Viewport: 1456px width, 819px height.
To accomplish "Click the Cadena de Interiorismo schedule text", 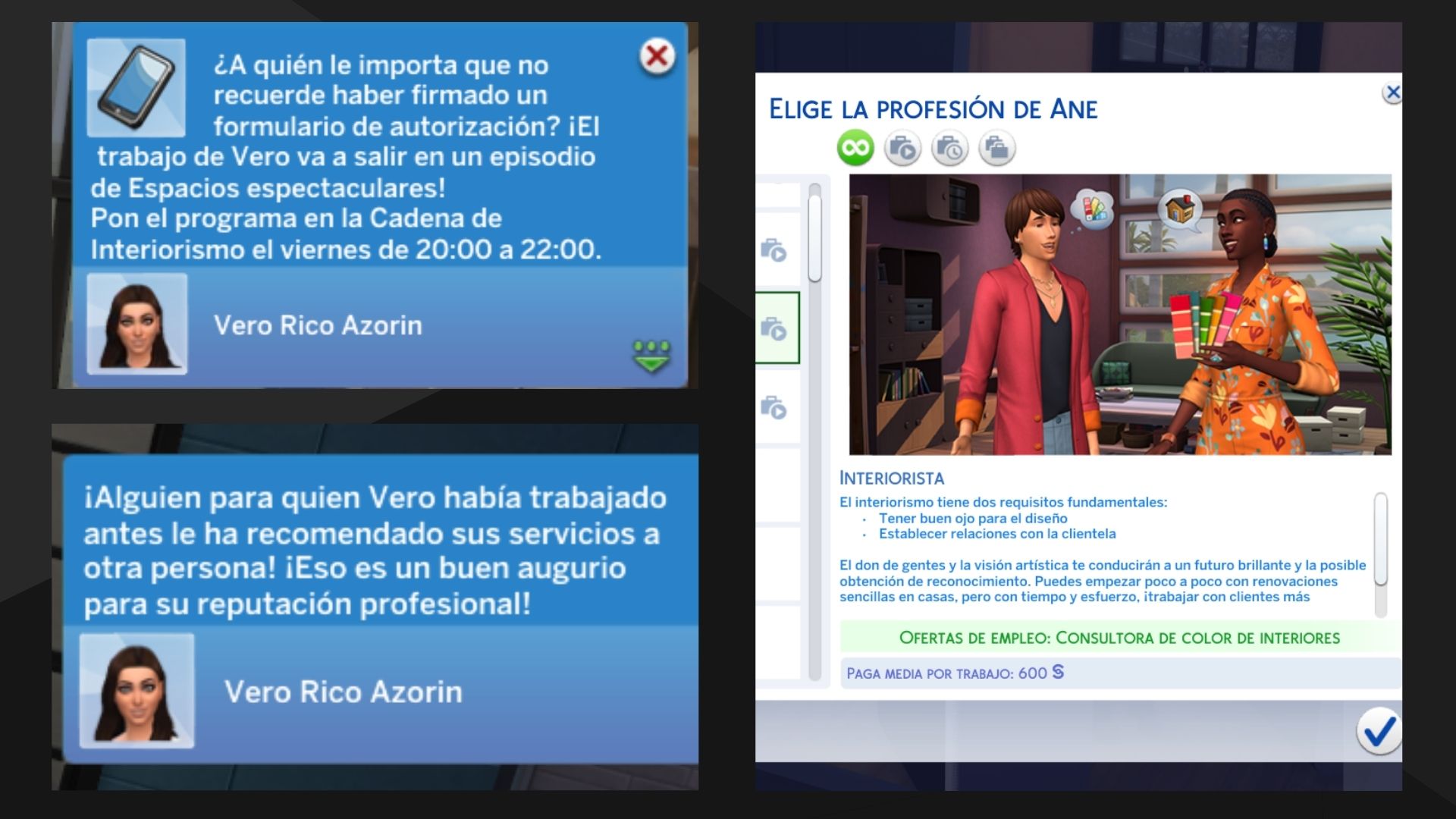I will point(346,234).
